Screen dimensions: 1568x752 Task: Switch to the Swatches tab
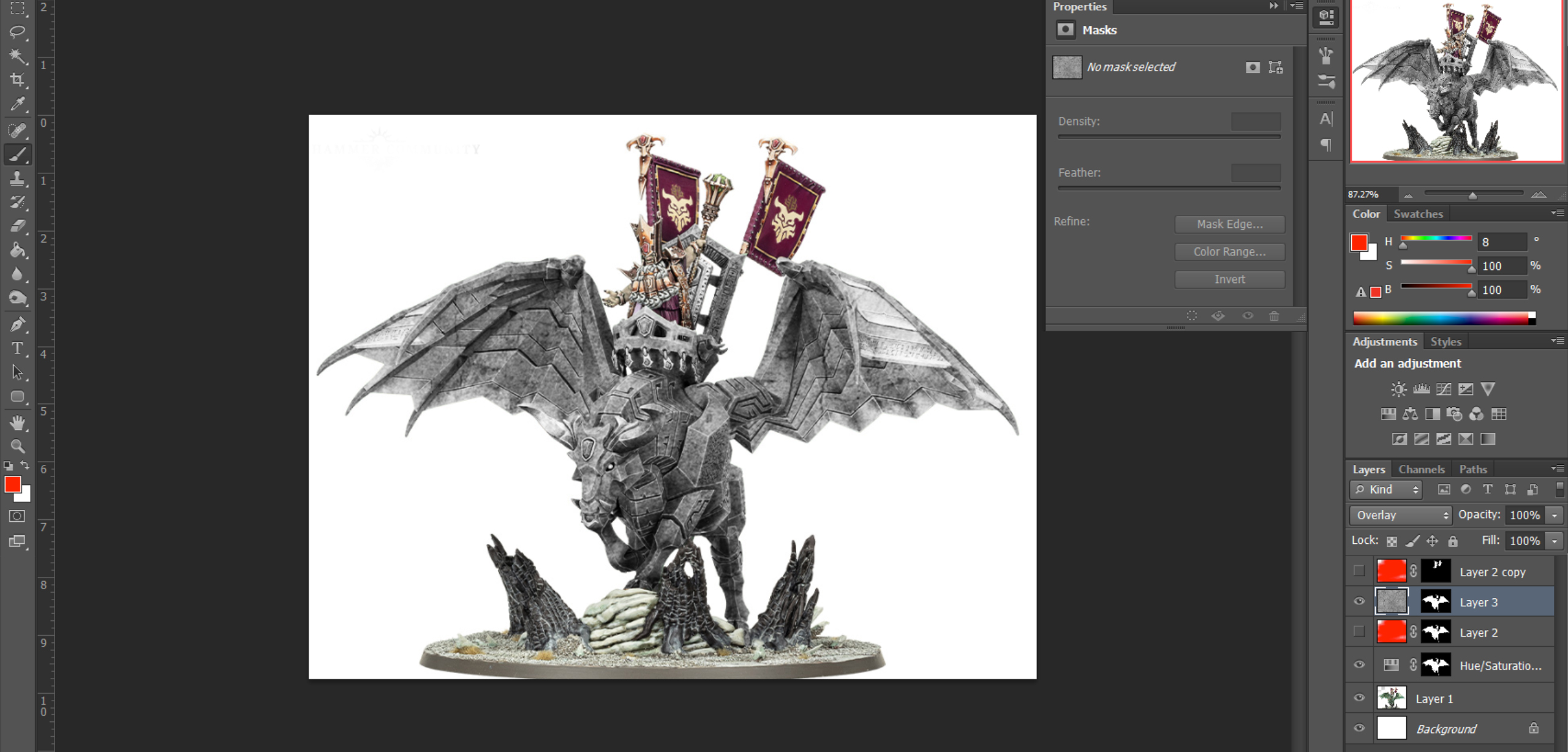1419,214
